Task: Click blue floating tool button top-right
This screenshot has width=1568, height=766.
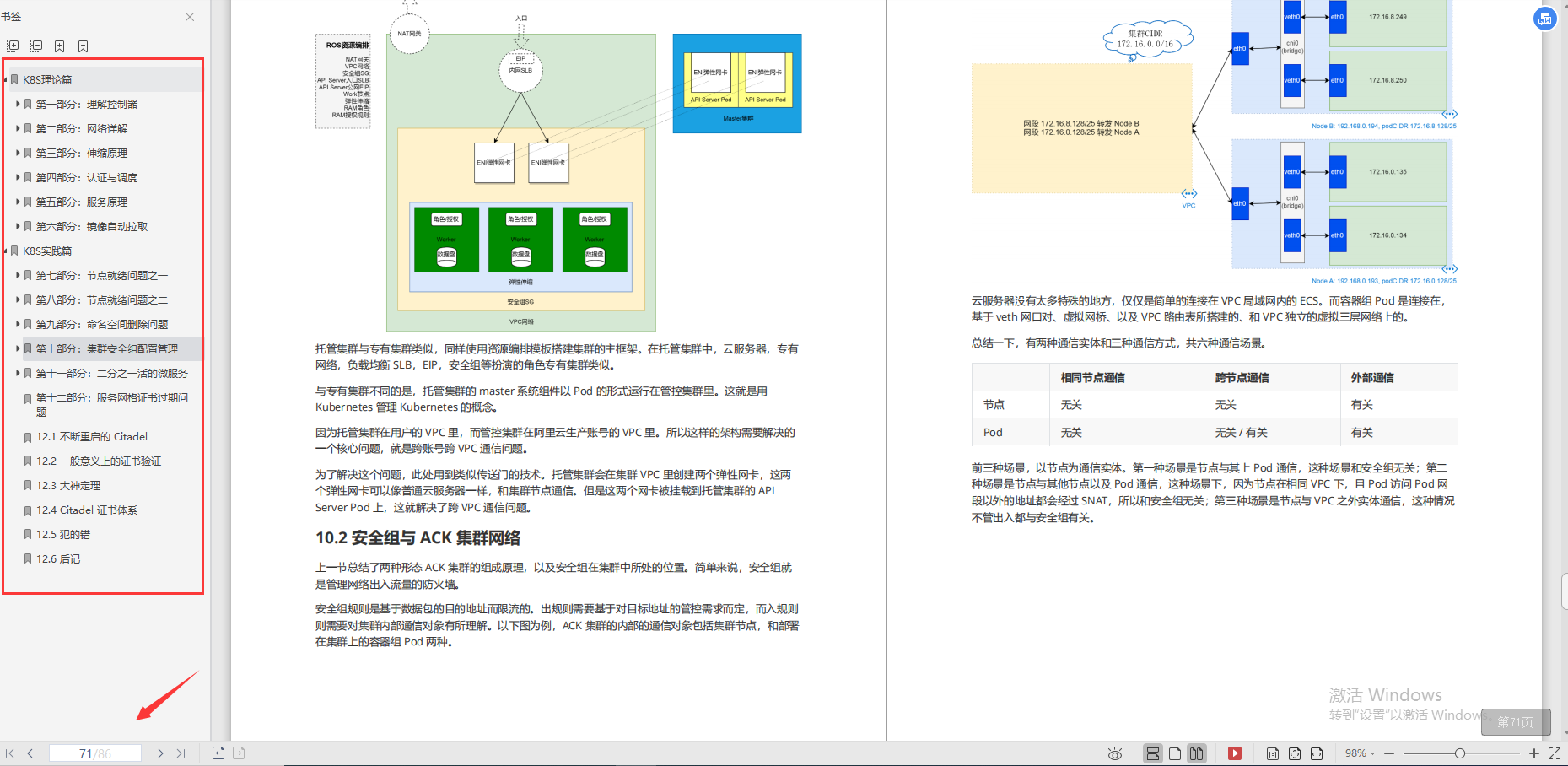Action: (1545, 19)
